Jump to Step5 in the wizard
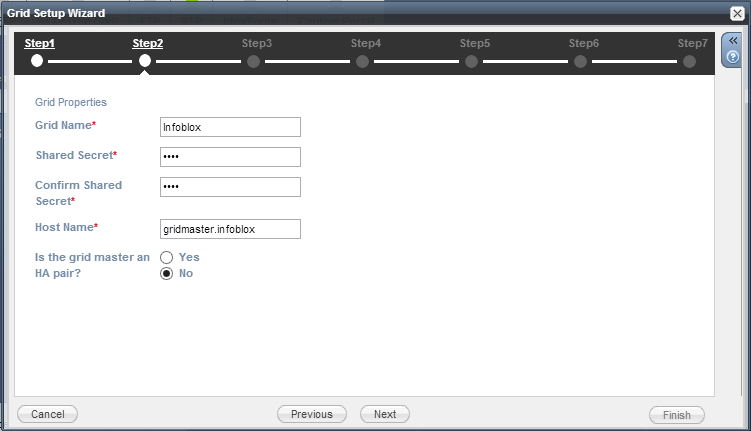751x431 pixels. coord(472,61)
